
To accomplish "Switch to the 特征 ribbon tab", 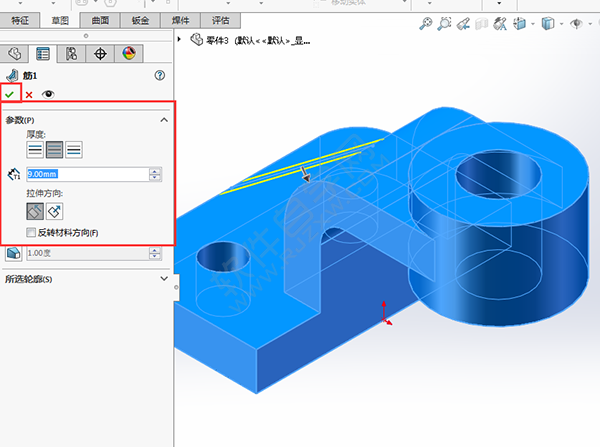I will (x=20, y=20).
